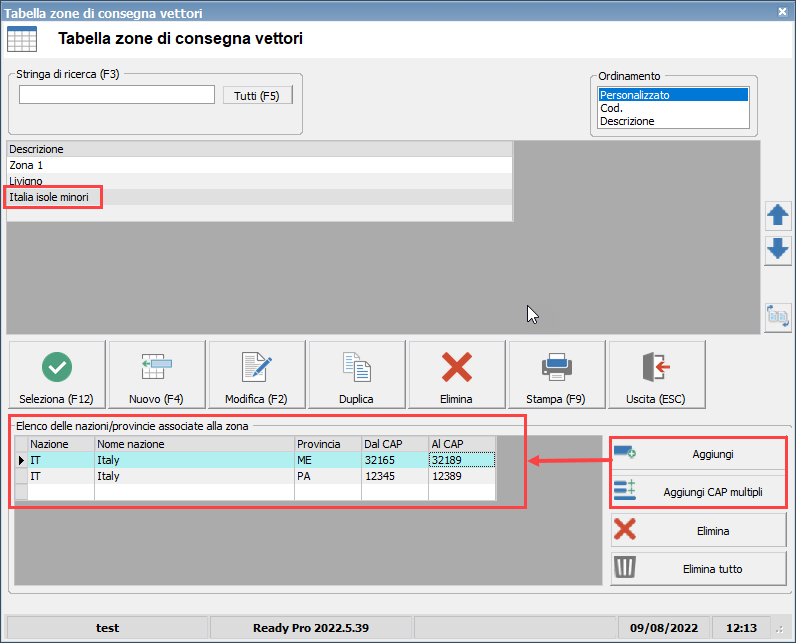The image size is (796, 643).
Task: Click the Provincia column header
Action: point(328,444)
